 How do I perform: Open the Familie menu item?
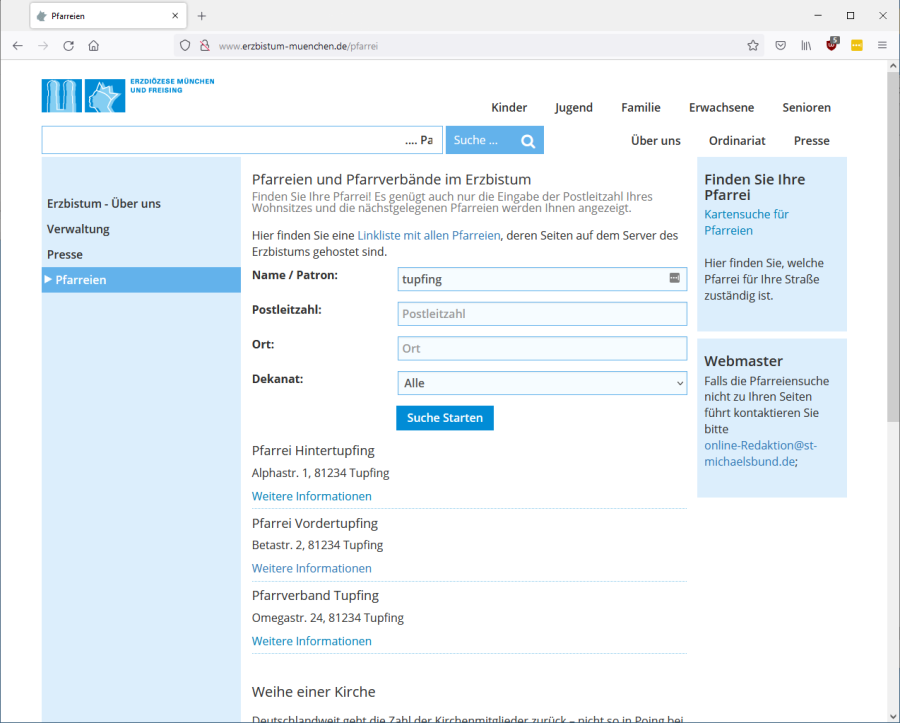click(x=640, y=108)
